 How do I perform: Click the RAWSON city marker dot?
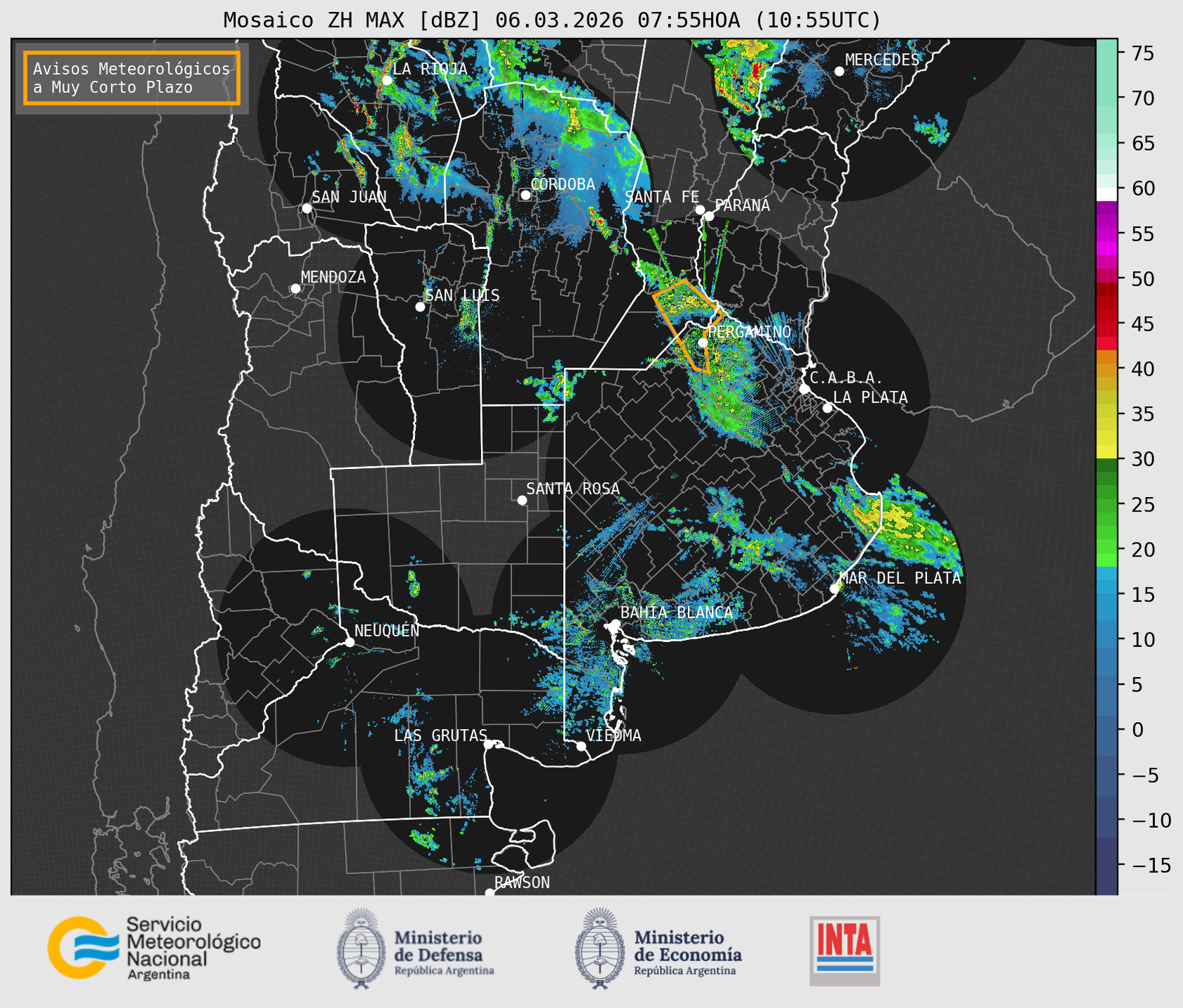pos(489,893)
